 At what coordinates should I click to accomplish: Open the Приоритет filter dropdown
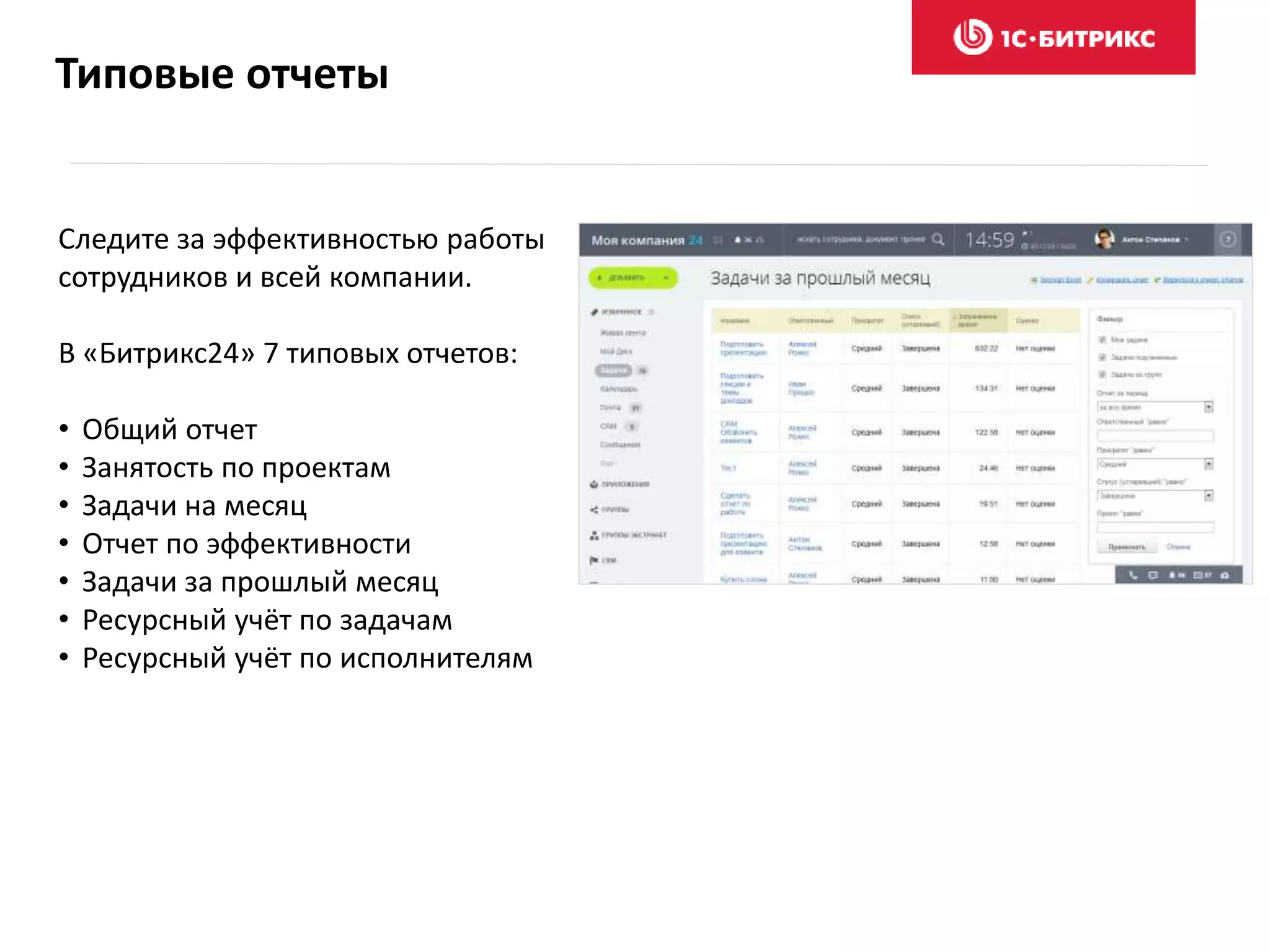coord(1155,464)
